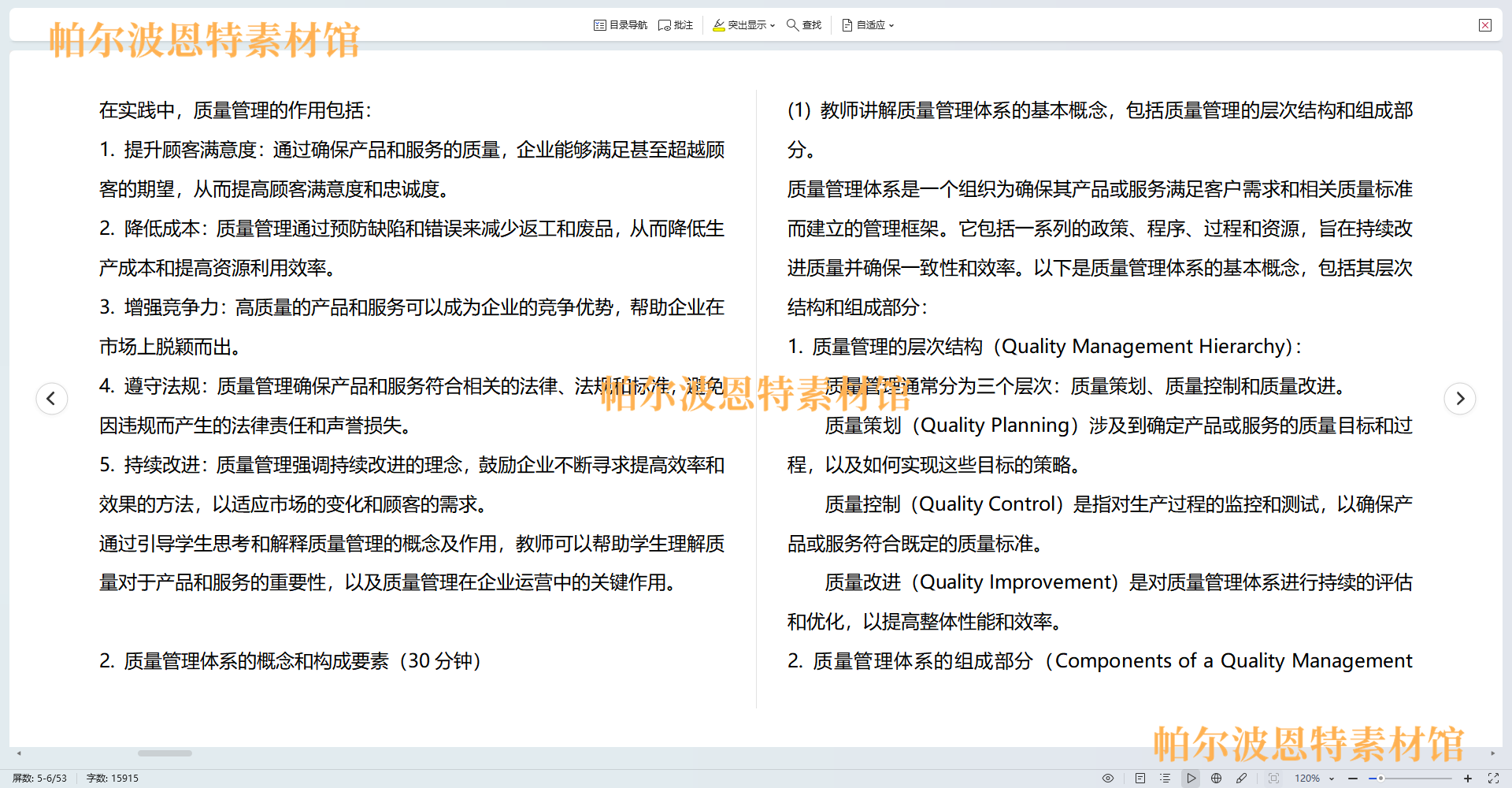Click the 字数: 15915 word count
Image resolution: width=1512 pixels, height=788 pixels.
pos(113,778)
